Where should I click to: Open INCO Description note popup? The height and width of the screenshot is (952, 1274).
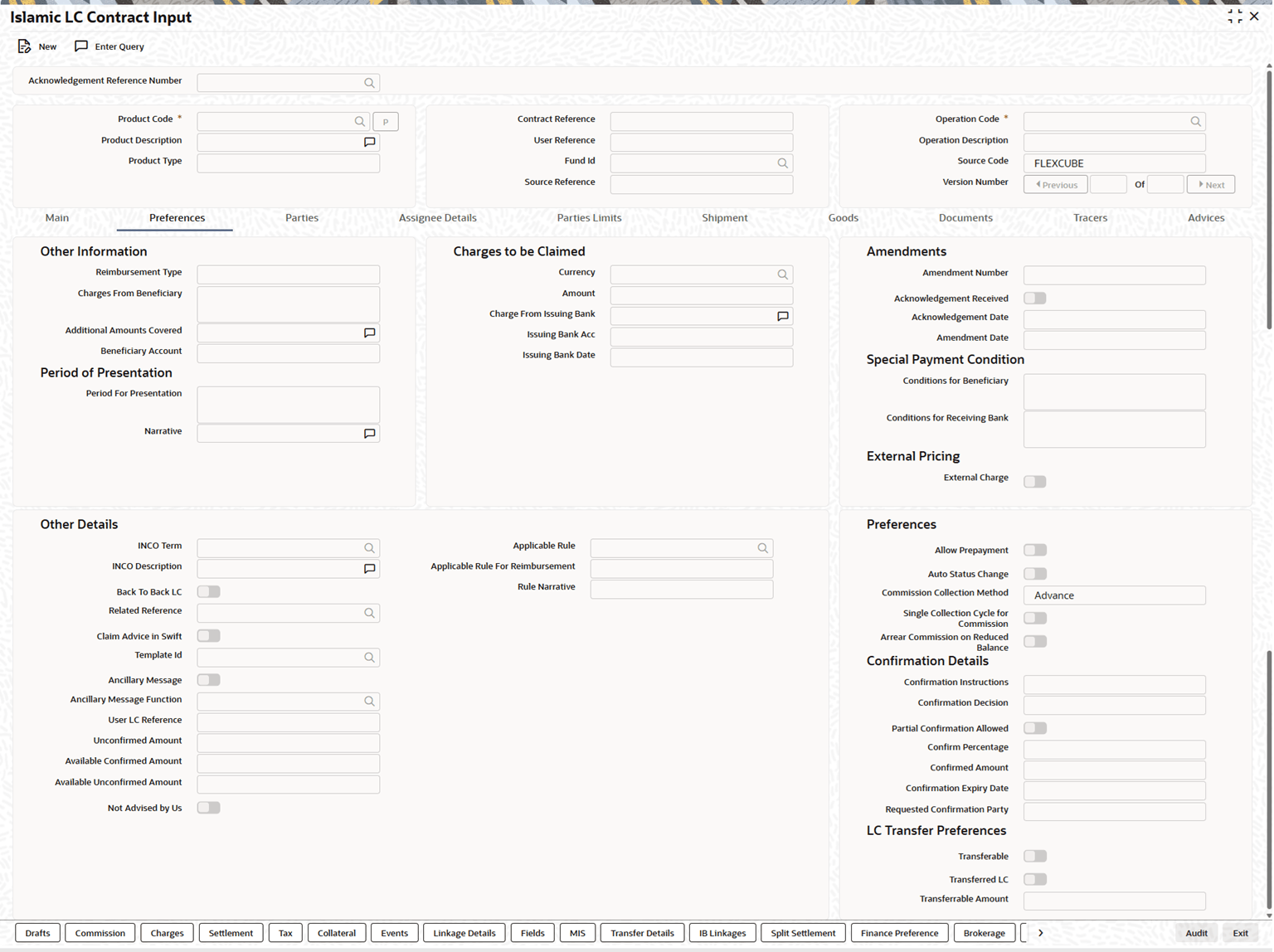(x=369, y=569)
